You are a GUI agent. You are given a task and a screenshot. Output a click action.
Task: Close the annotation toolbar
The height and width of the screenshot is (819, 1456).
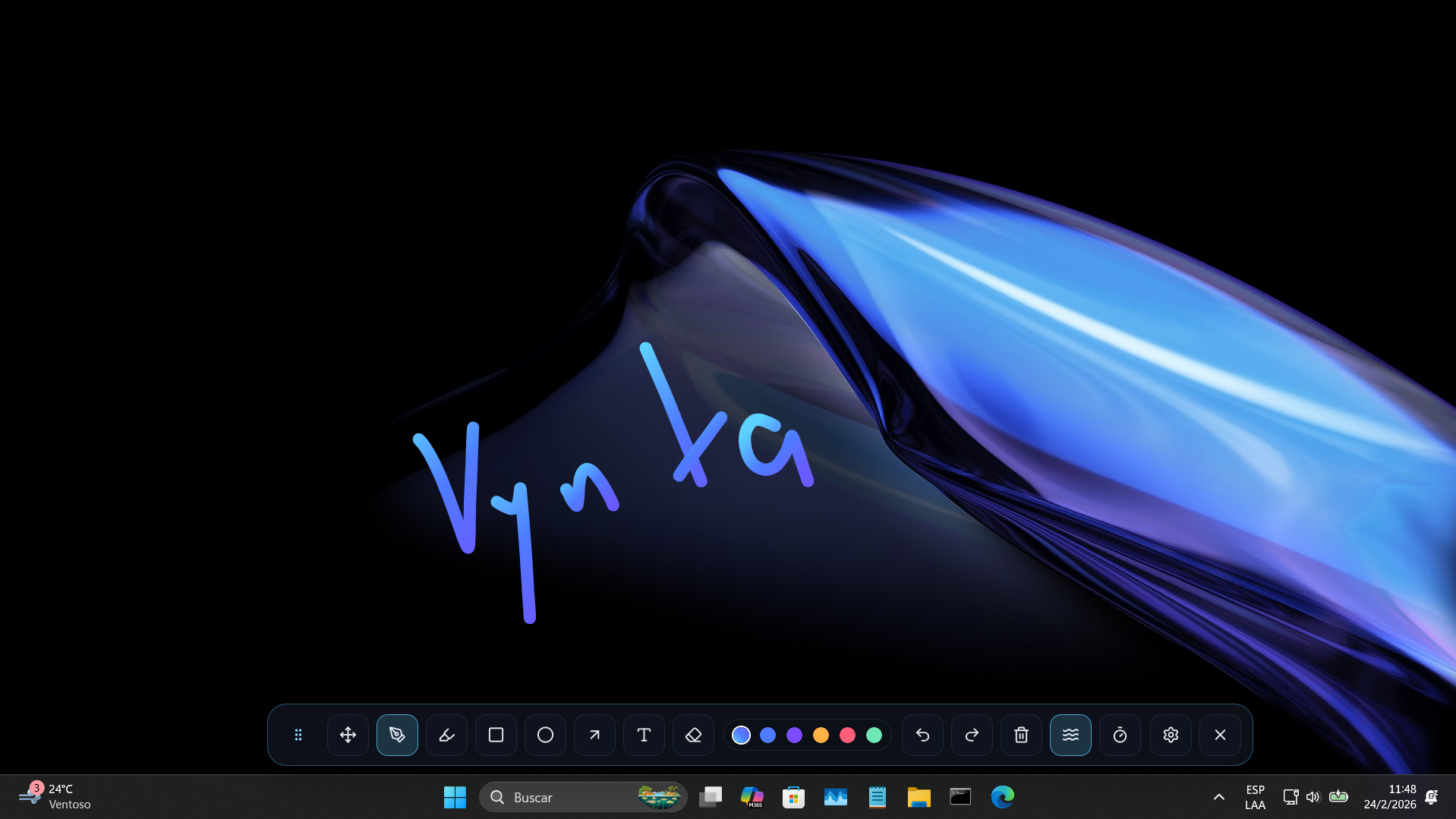[x=1220, y=735]
